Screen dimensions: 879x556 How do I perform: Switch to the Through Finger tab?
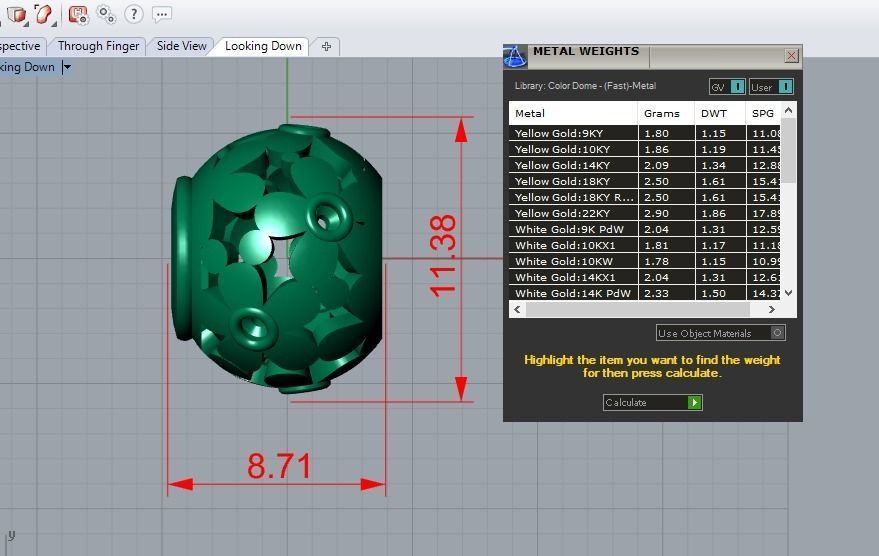click(x=98, y=46)
